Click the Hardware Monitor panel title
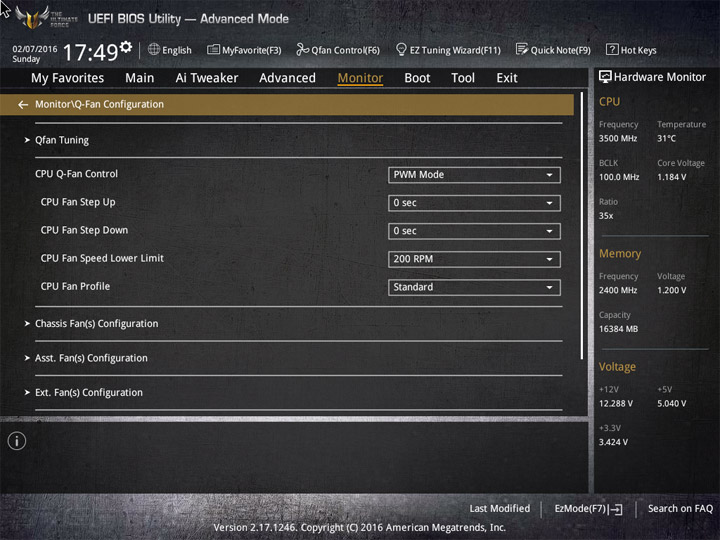Viewport: 720px width, 540px height. click(x=659, y=77)
